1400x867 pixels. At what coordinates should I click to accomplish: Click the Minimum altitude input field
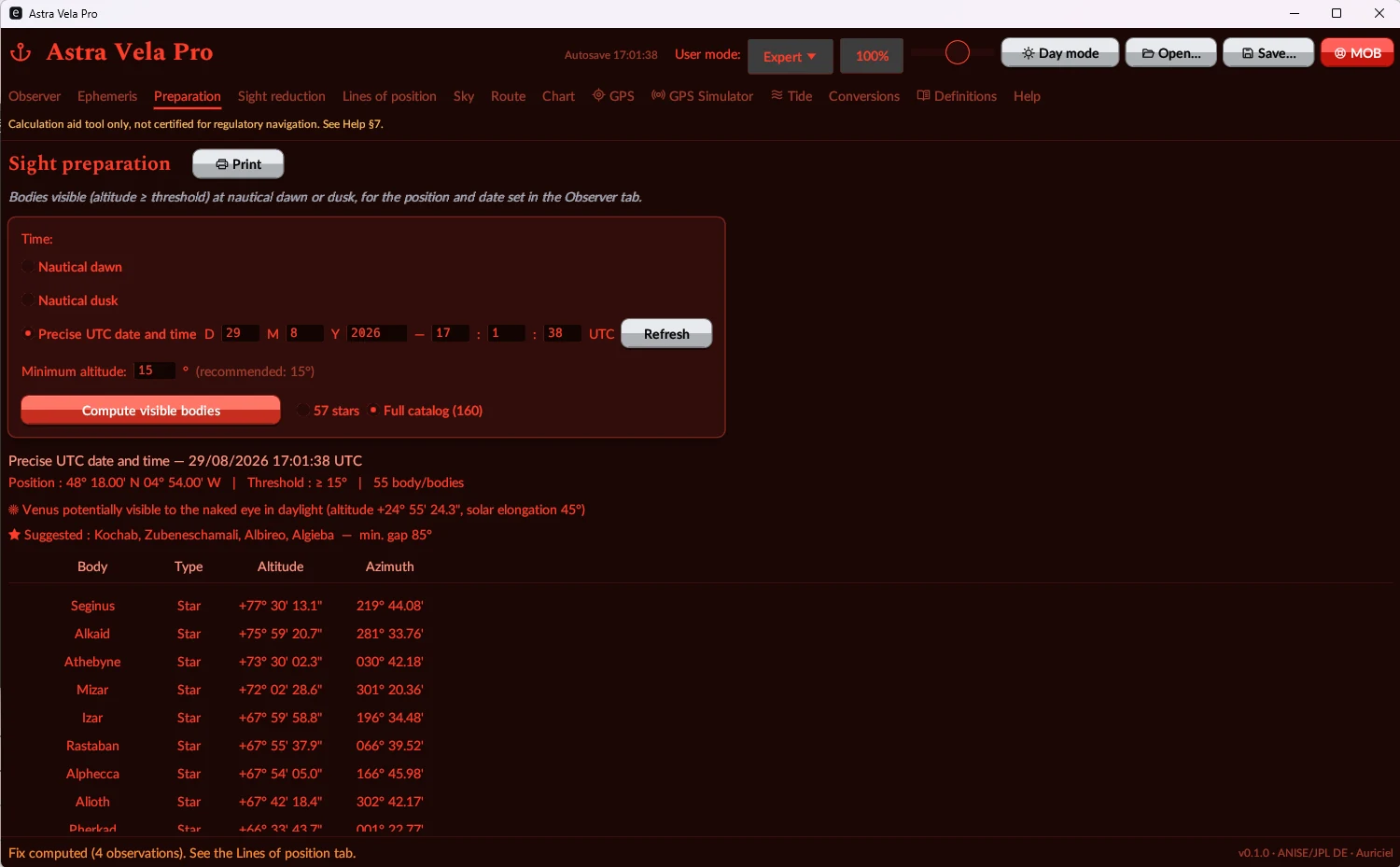[155, 371]
